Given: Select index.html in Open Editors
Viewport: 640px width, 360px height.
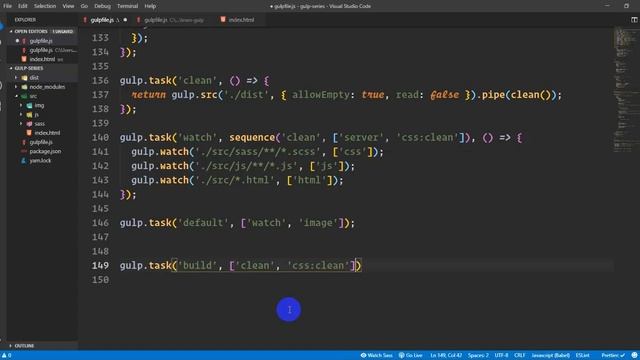Looking at the screenshot, I should click(x=42, y=59).
